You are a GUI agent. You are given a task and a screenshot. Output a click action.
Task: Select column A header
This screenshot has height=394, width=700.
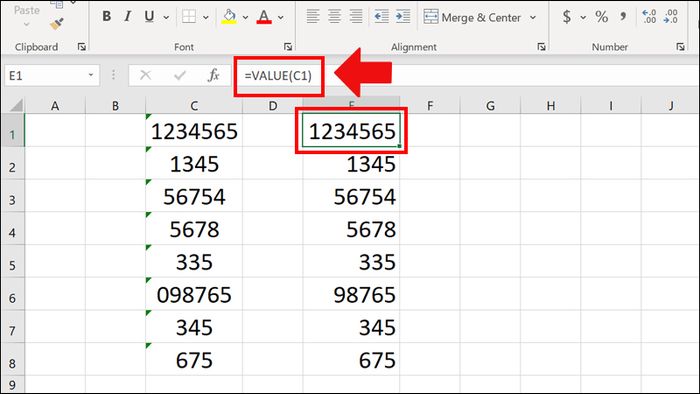tap(55, 106)
